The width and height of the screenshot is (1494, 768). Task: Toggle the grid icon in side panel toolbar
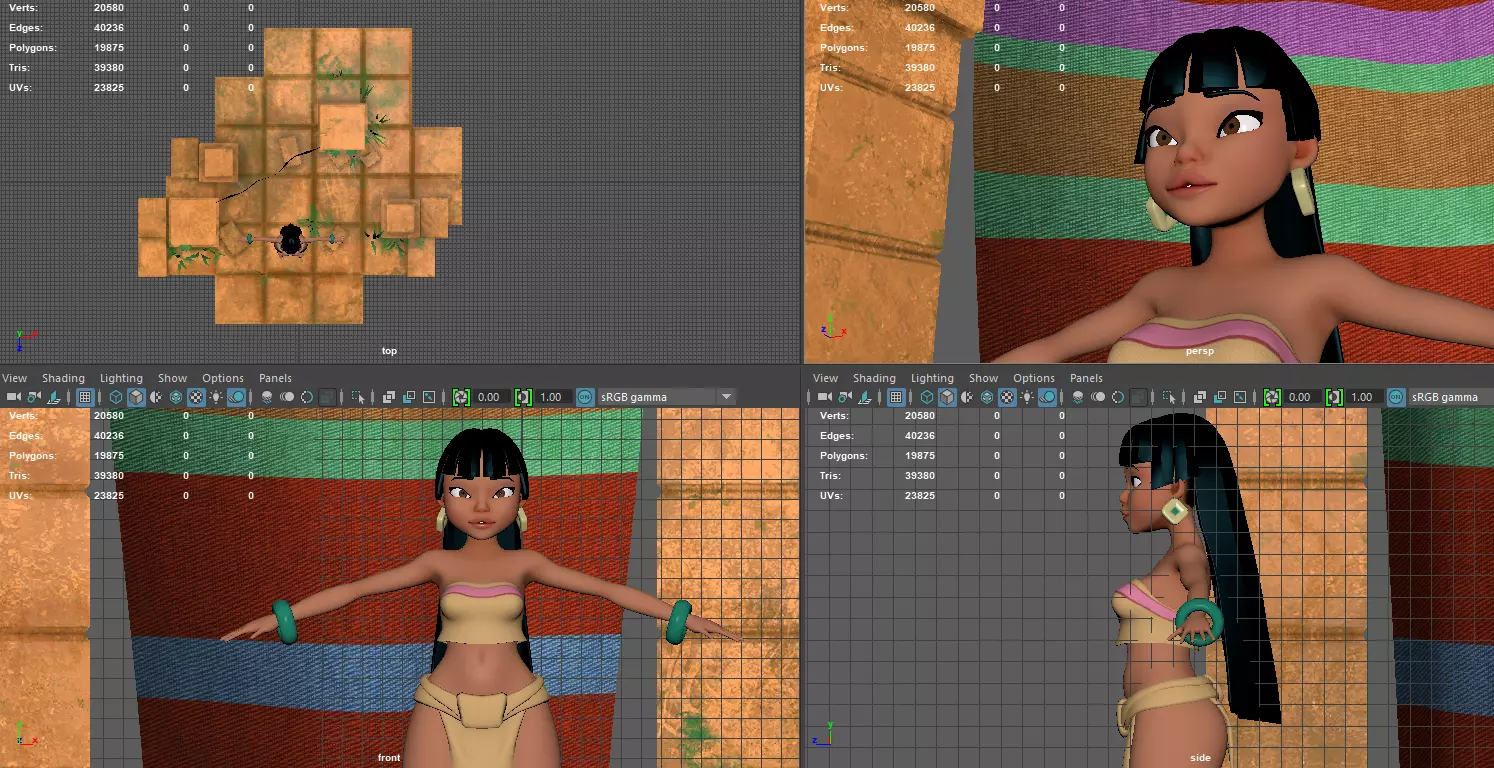point(896,397)
